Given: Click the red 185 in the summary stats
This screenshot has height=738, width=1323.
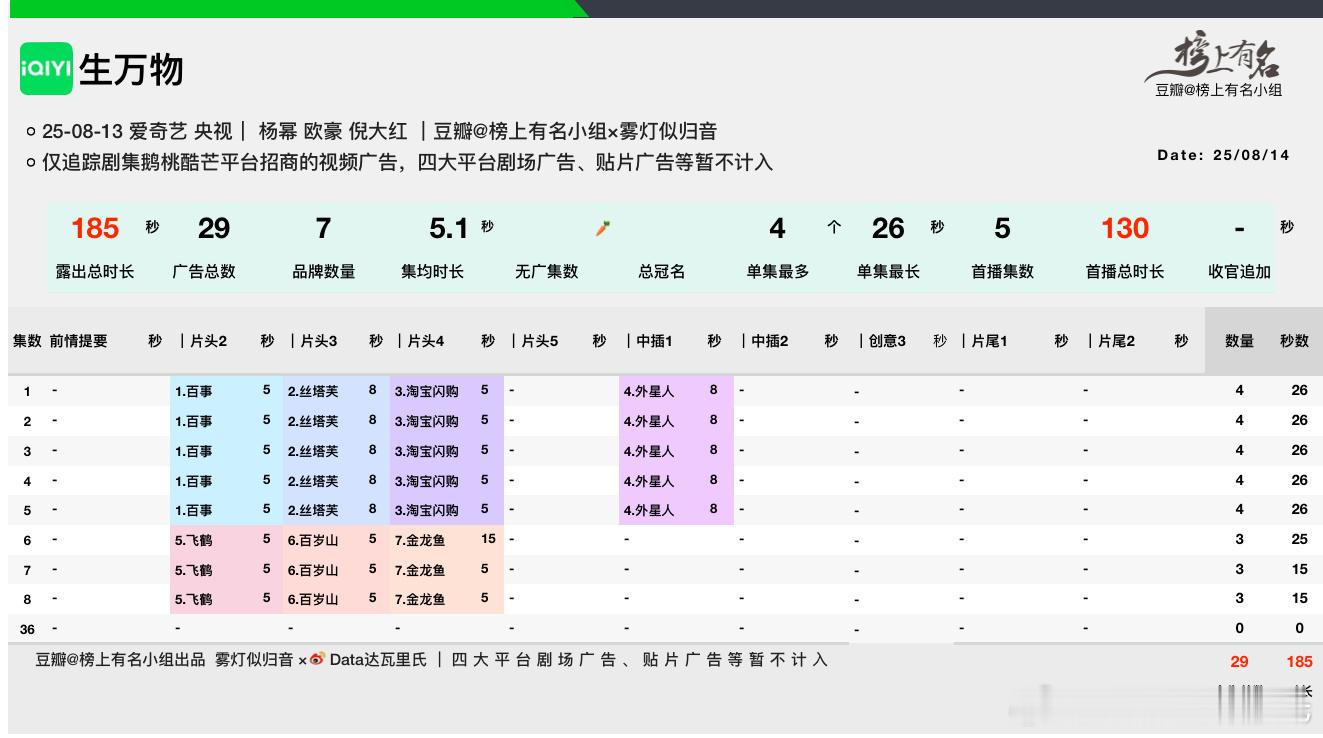Looking at the screenshot, I should (95, 229).
